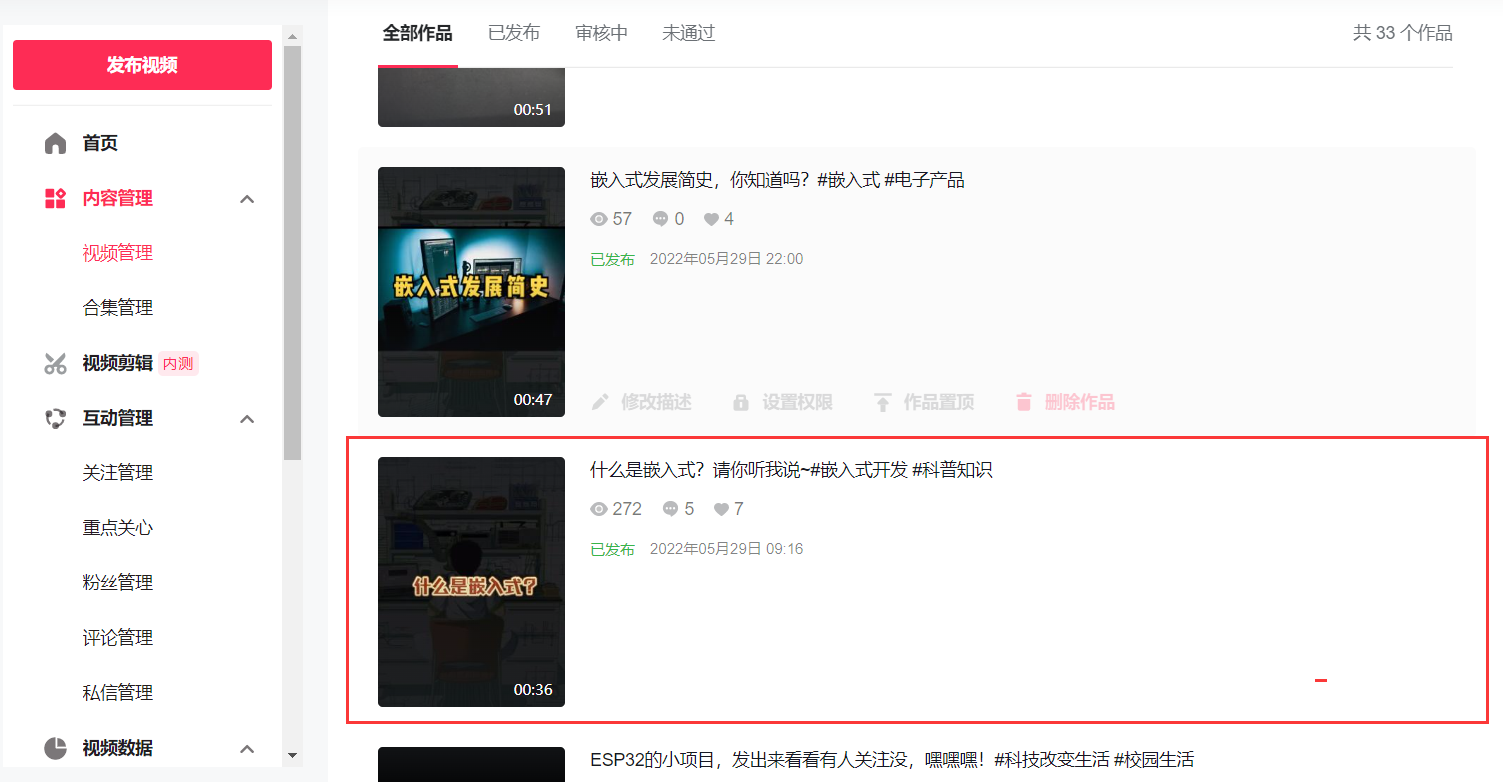Image resolution: width=1503 pixels, height=782 pixels.
Task: Click the pencil icon for 修改描述
Action: (600, 402)
